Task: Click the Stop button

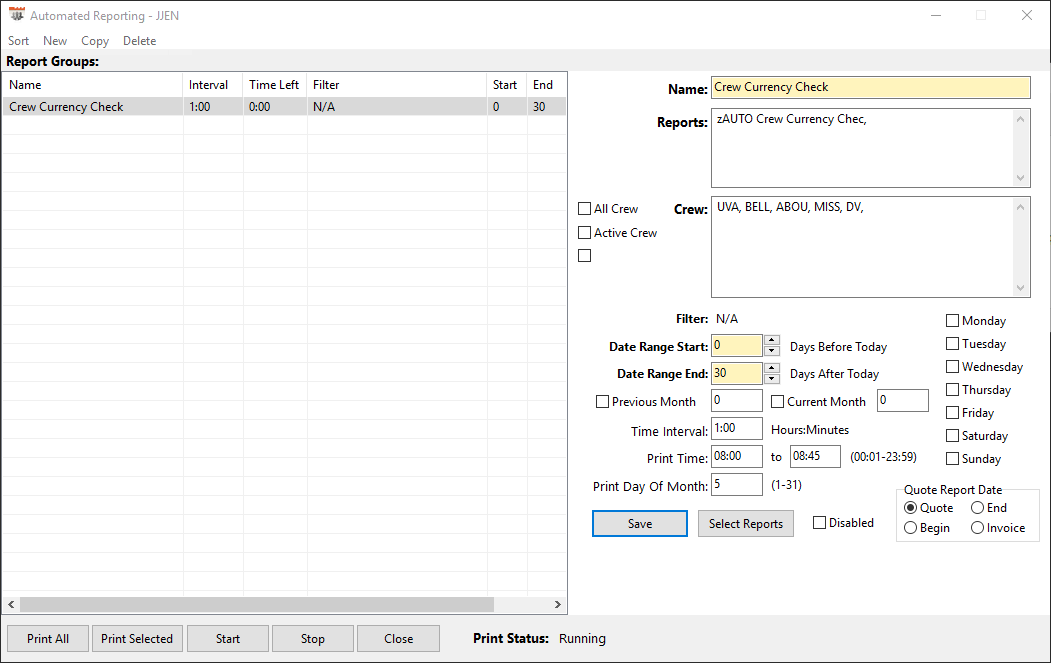Action: coord(312,639)
